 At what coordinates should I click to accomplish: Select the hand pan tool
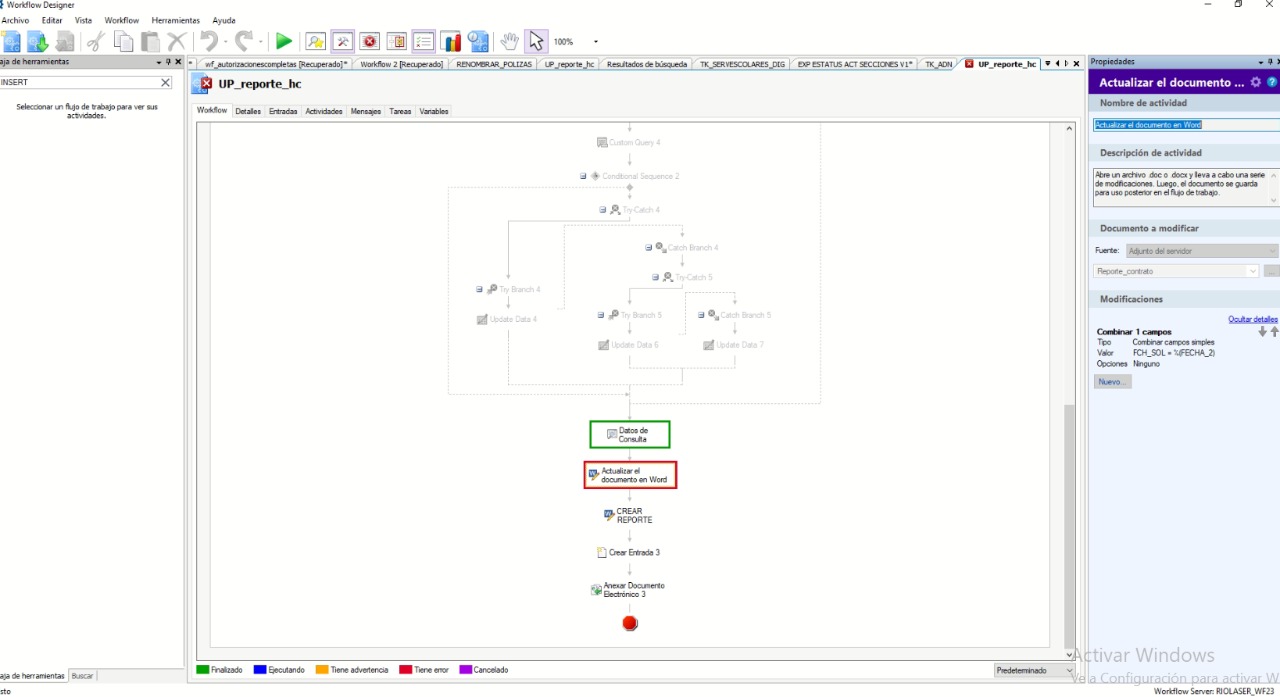pyautogui.click(x=510, y=42)
